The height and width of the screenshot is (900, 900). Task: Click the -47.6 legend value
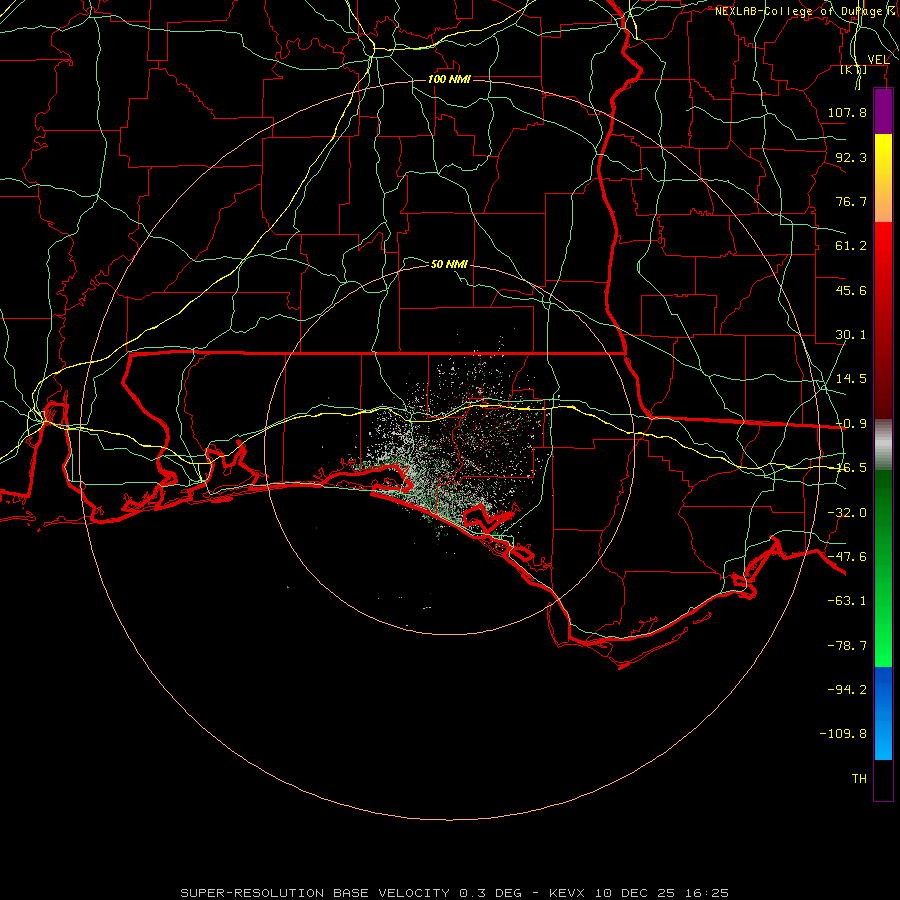coord(847,557)
